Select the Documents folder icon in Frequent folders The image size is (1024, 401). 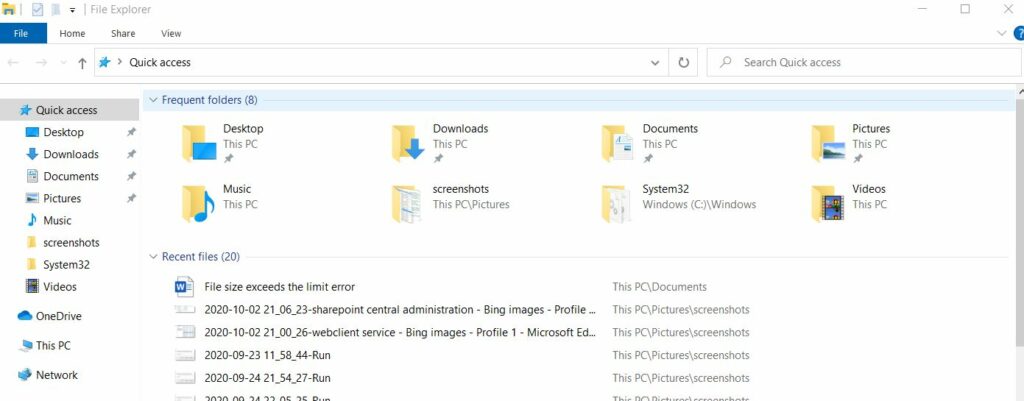[x=618, y=143]
